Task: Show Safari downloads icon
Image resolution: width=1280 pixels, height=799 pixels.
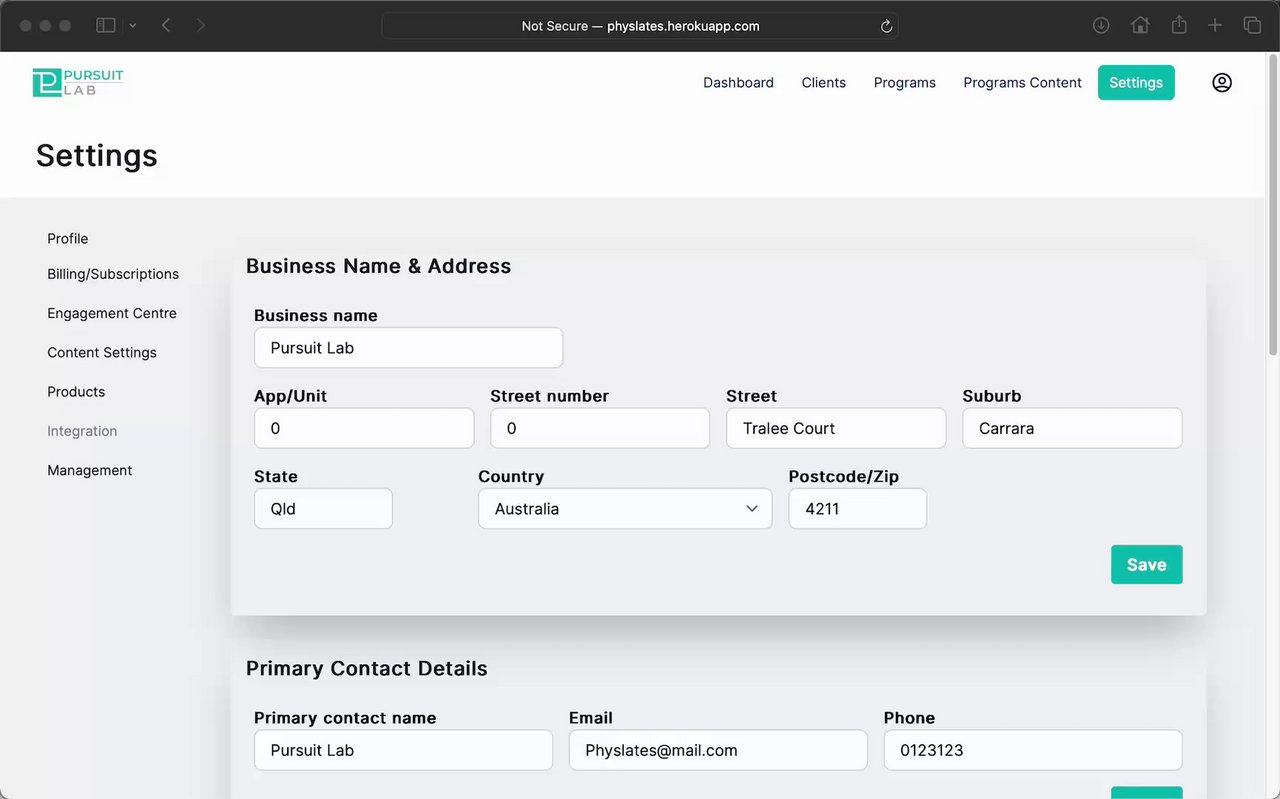Action: point(1101,26)
